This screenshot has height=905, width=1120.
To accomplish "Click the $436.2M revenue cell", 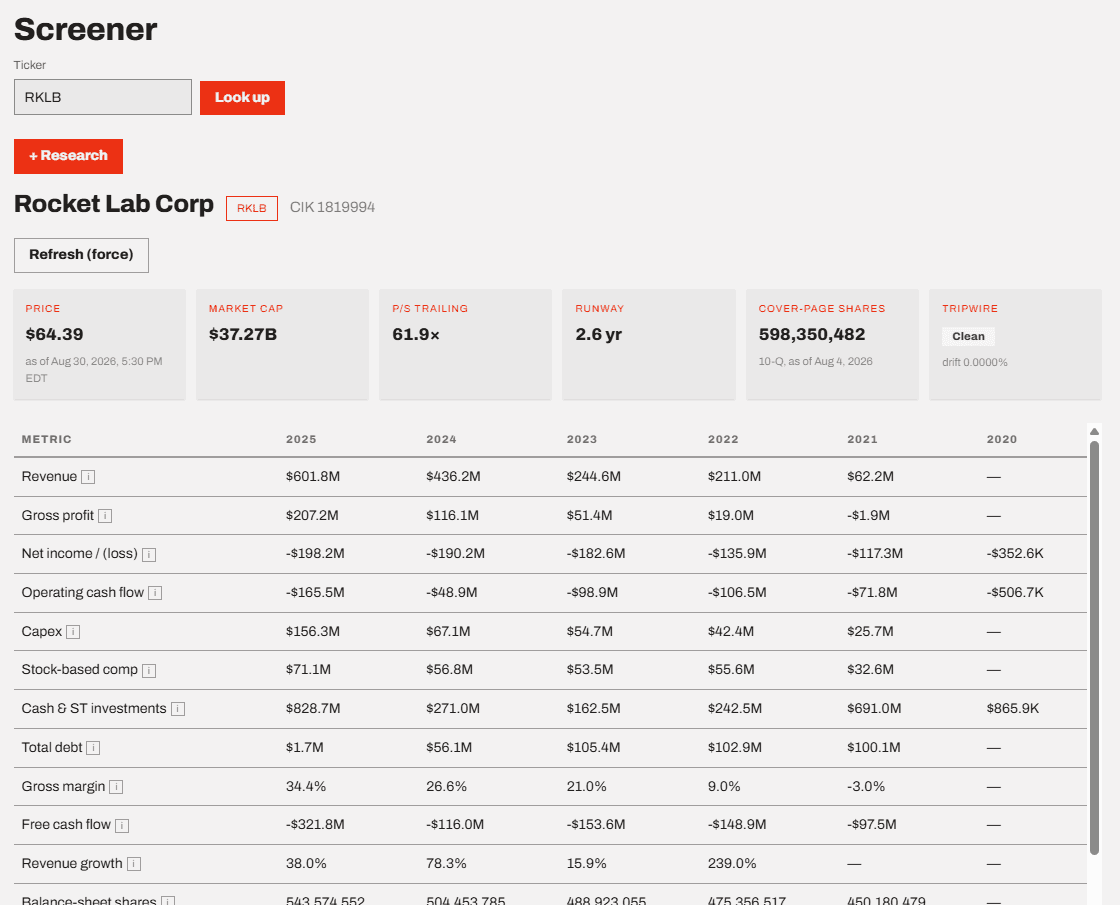I will 454,476.
